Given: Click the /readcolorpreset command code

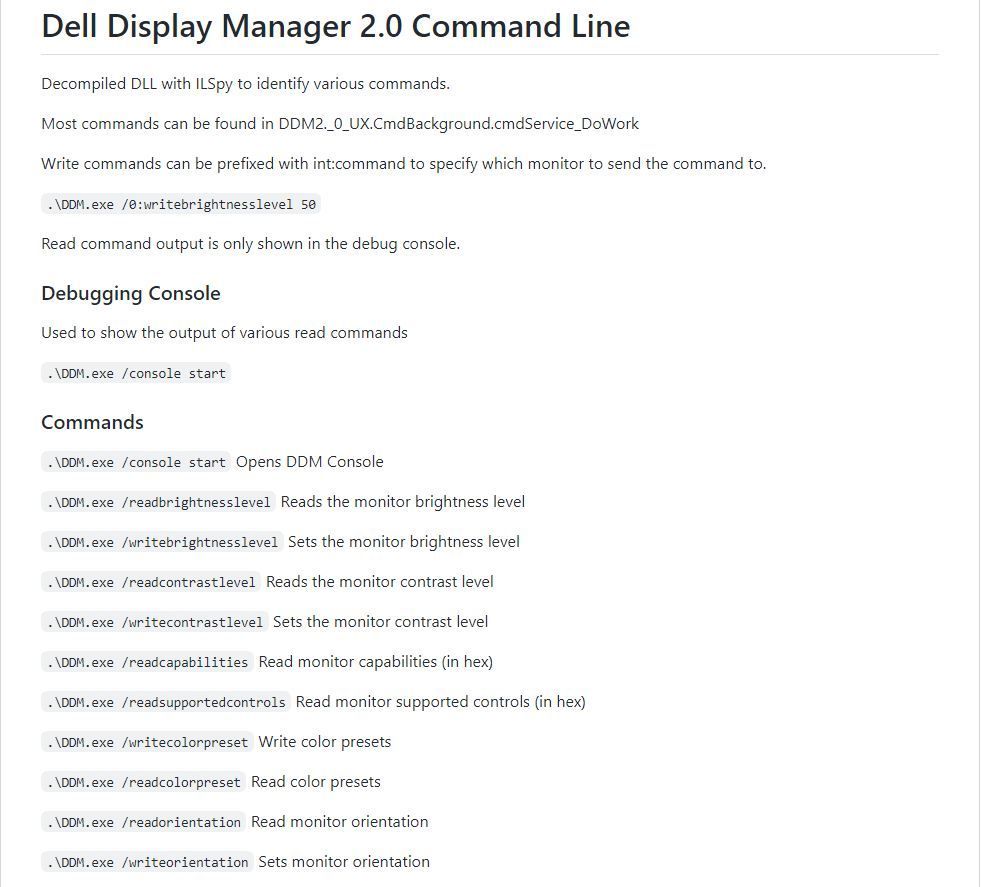Looking at the screenshot, I should pos(143,783).
